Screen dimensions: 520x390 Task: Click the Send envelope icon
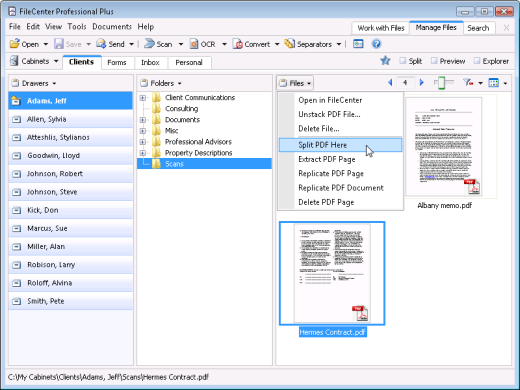(x=101, y=44)
